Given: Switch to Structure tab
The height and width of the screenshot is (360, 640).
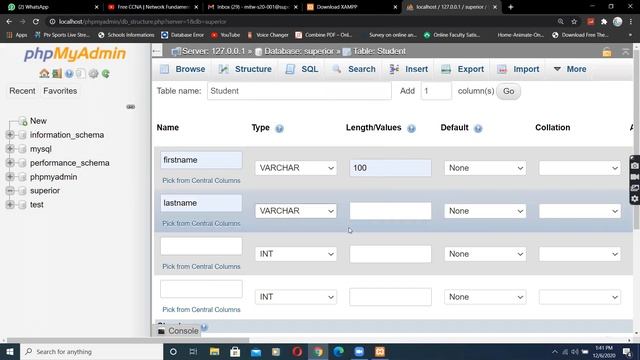Looking at the screenshot, I should point(245,69).
